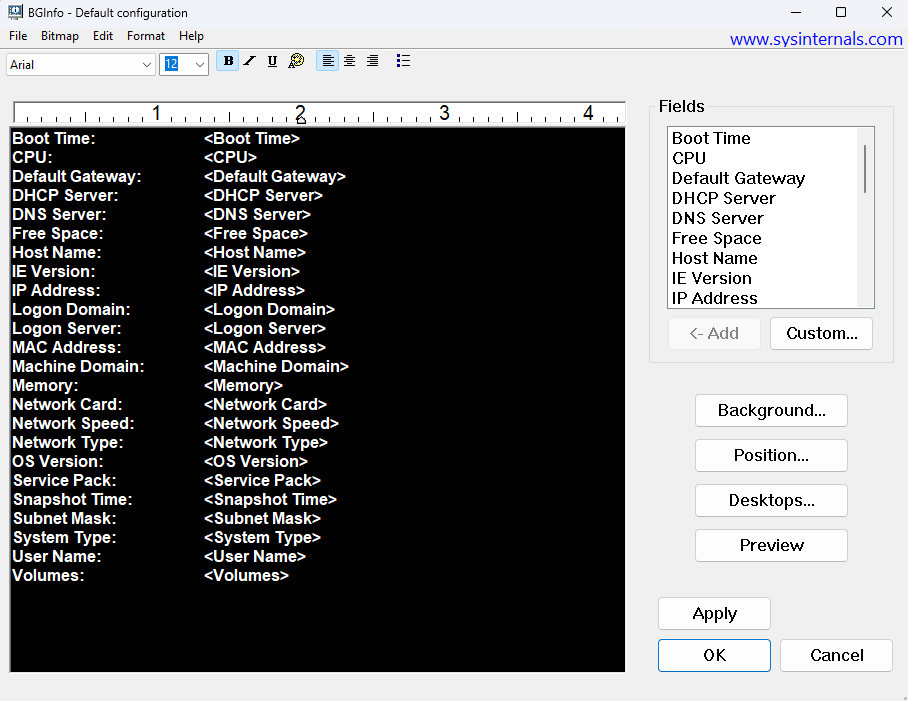The width and height of the screenshot is (908, 701).
Task: Toggle underline formatting button
Action: pos(272,61)
